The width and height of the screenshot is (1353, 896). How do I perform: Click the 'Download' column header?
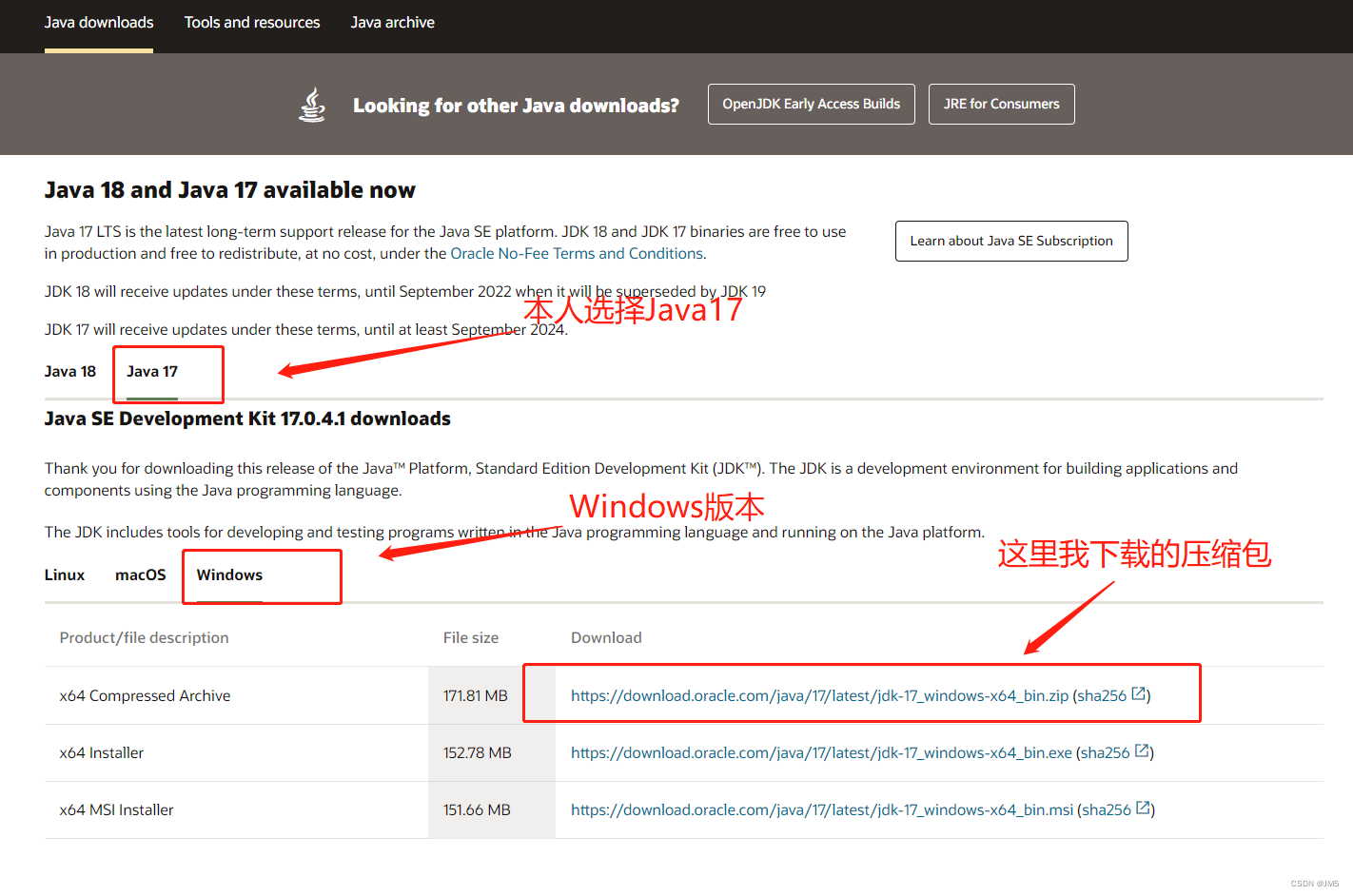coord(606,638)
